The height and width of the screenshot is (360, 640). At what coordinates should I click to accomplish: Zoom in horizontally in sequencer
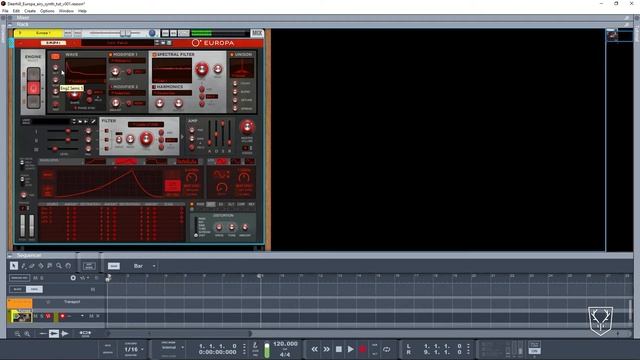[x=27, y=334]
